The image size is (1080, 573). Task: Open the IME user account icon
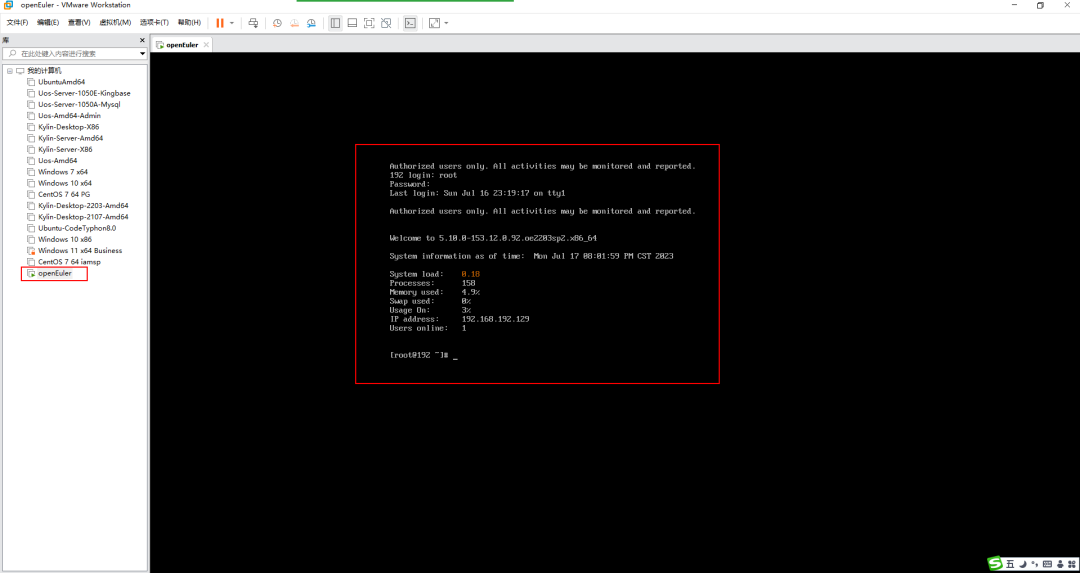coord(1061,564)
